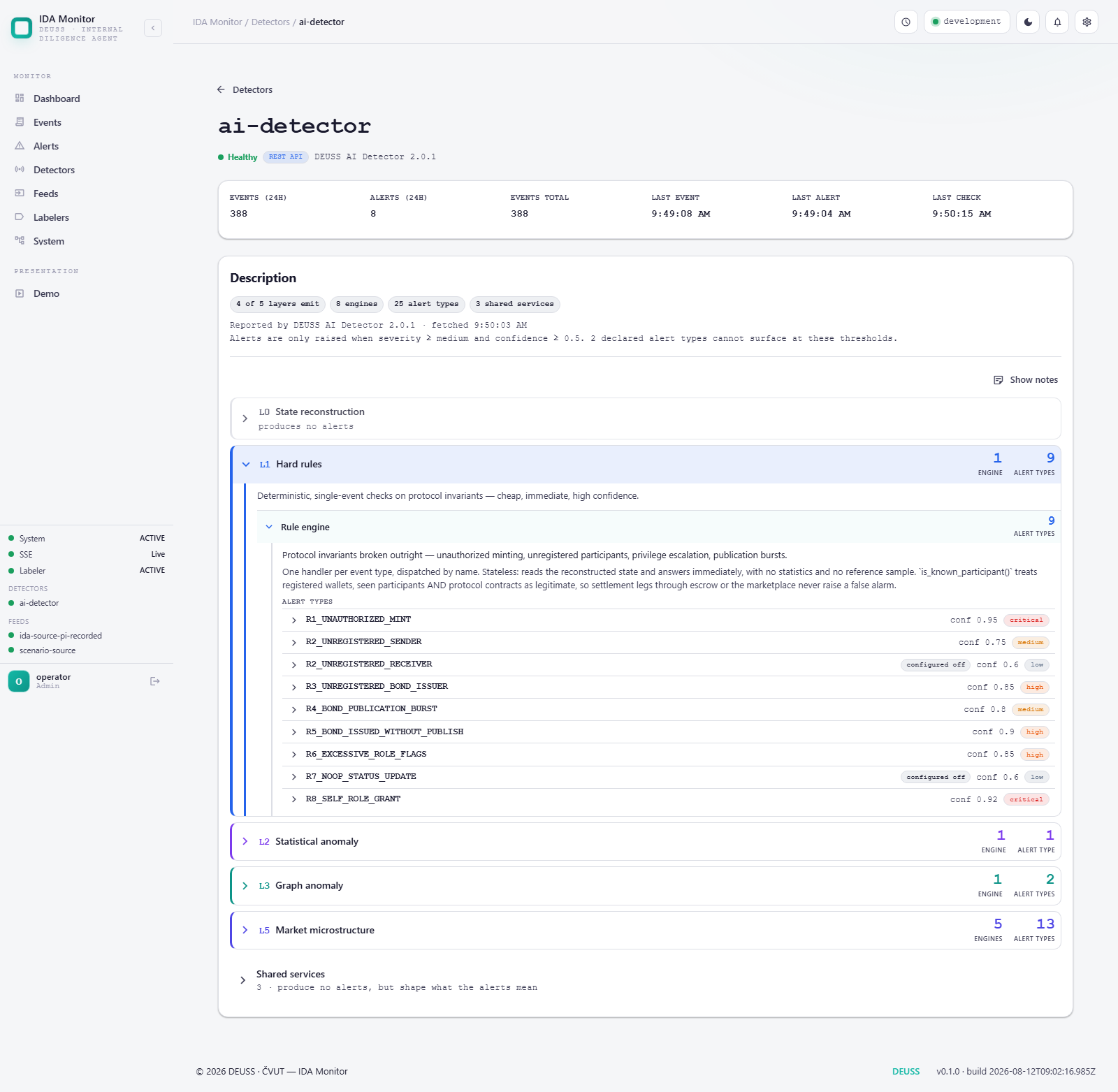1118x1092 pixels.
Task: Click the REST API badge
Action: click(286, 157)
